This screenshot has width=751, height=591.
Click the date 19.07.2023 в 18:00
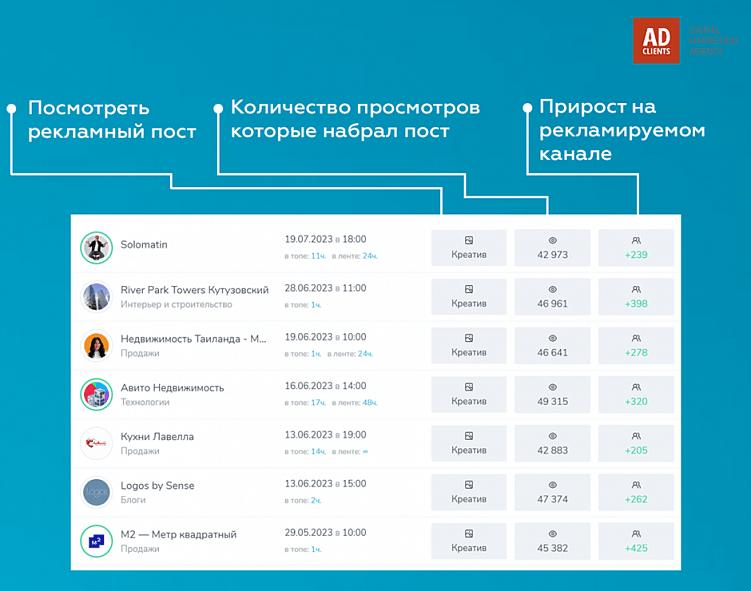tap(325, 239)
